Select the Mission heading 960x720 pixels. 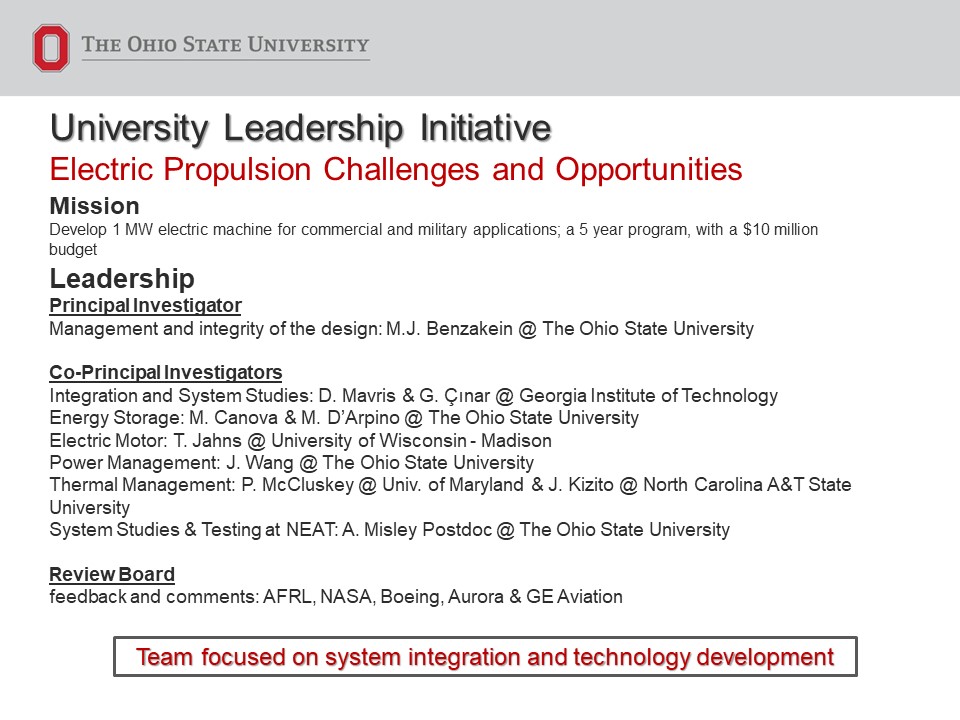(94, 206)
